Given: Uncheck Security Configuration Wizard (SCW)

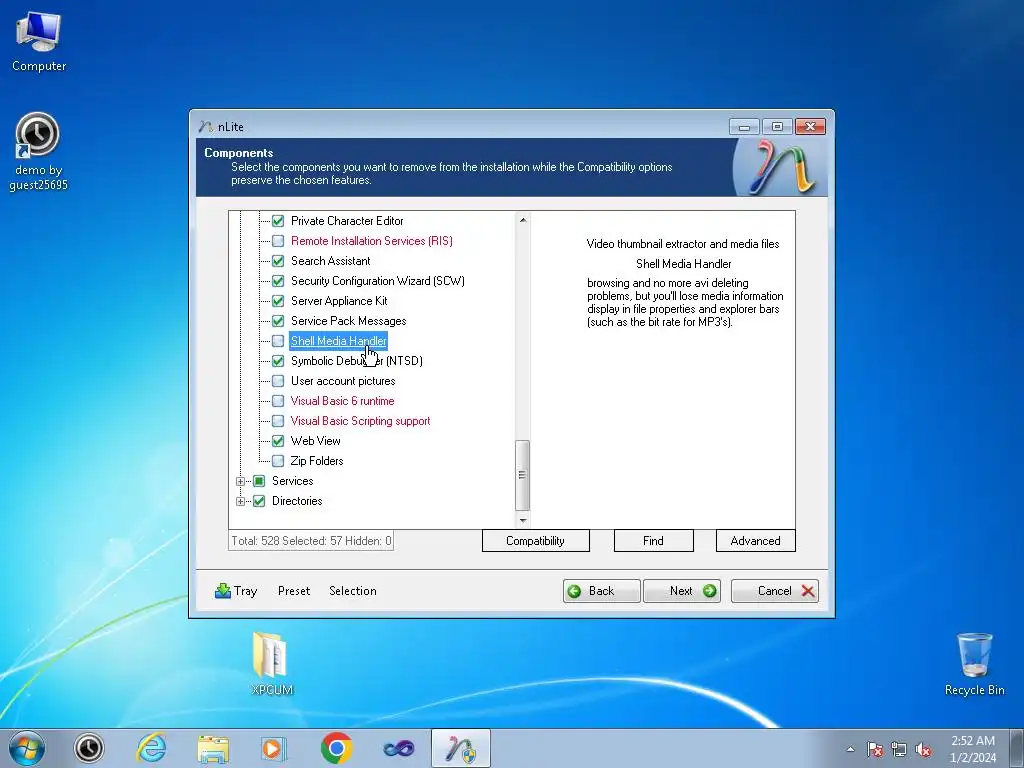Looking at the screenshot, I should click(x=278, y=281).
